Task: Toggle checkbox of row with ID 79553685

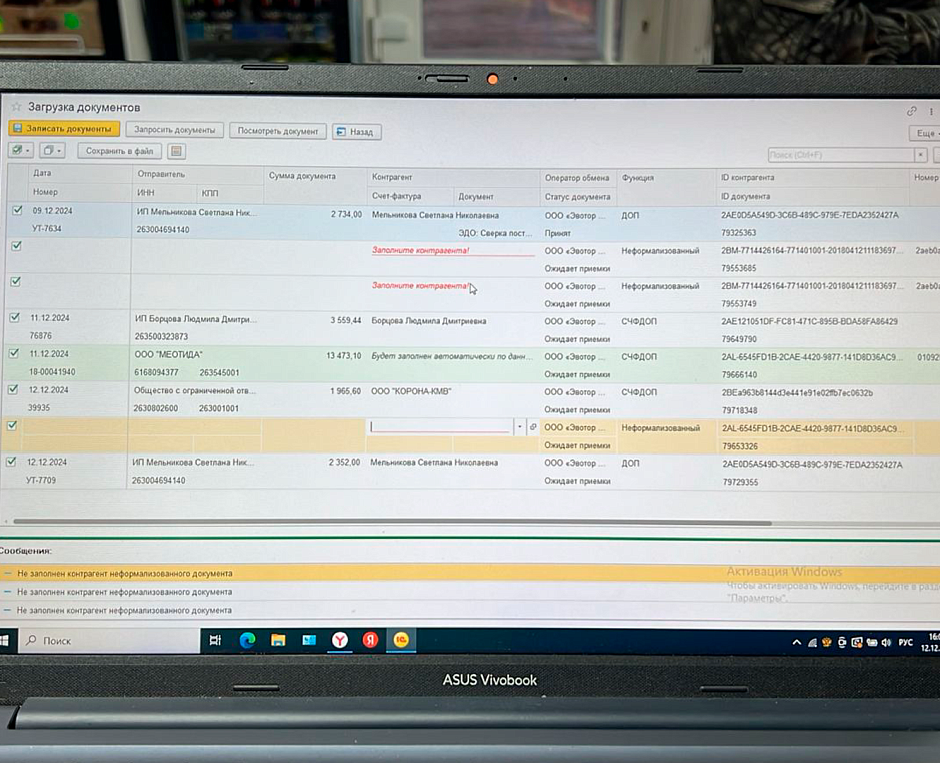Action: [x=16, y=246]
